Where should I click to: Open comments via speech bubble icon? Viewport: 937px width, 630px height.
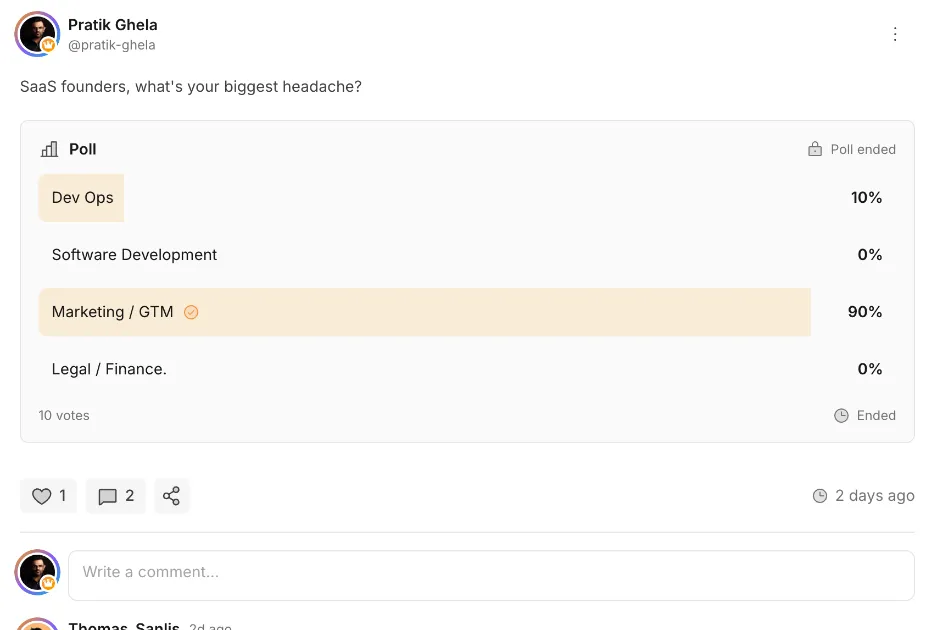pos(108,496)
